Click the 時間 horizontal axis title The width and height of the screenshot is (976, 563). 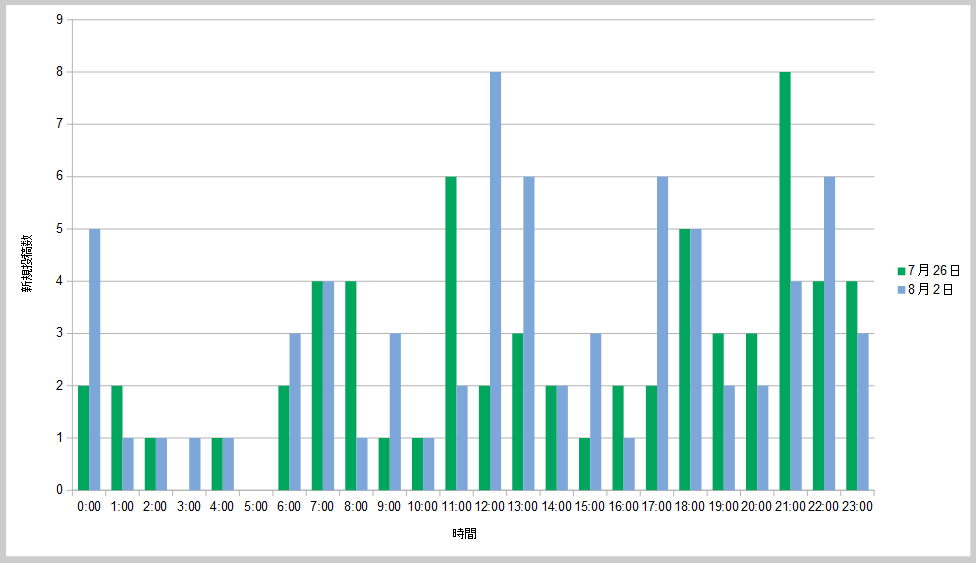[463, 534]
